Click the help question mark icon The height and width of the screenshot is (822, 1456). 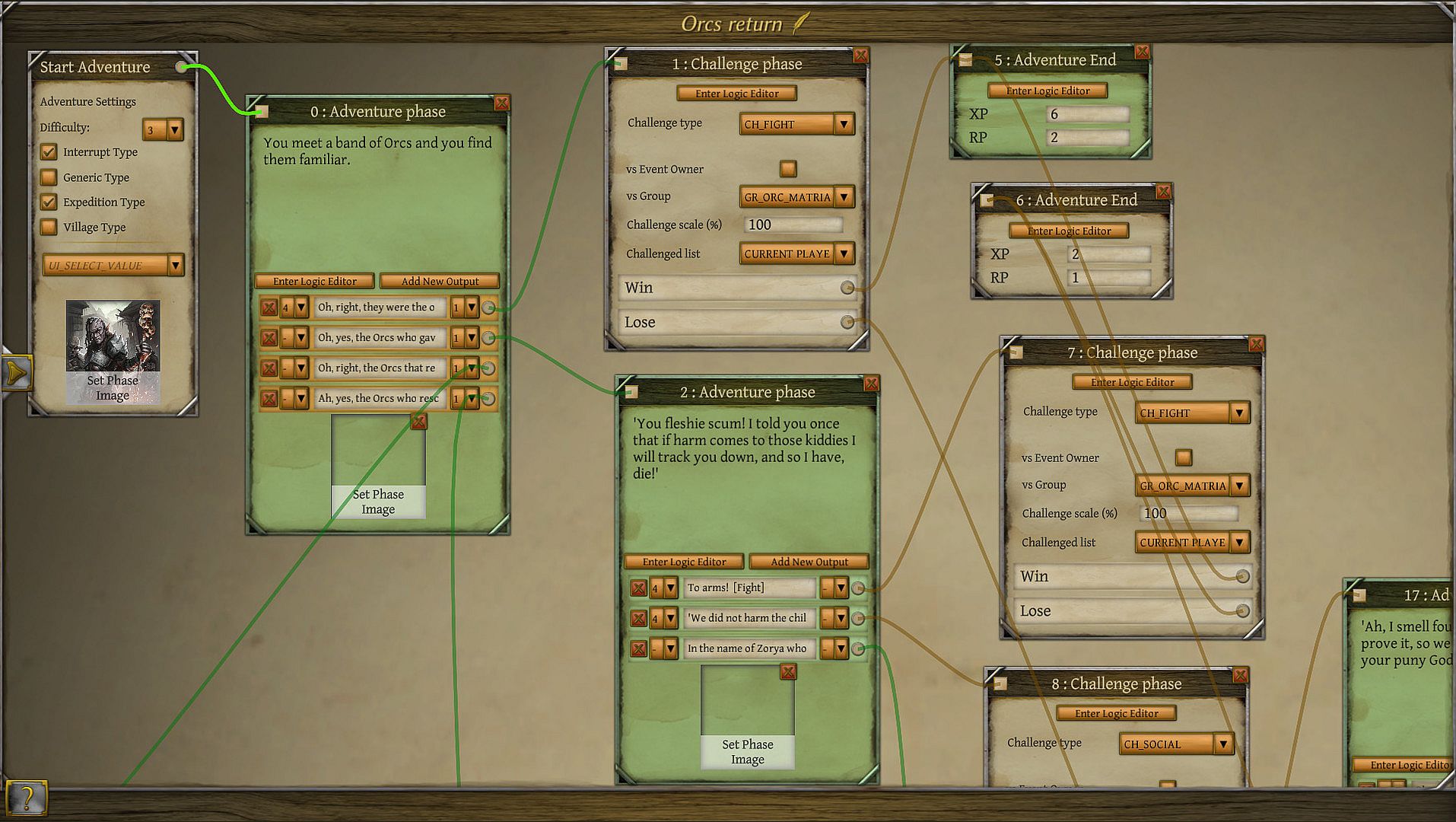pos(26,798)
